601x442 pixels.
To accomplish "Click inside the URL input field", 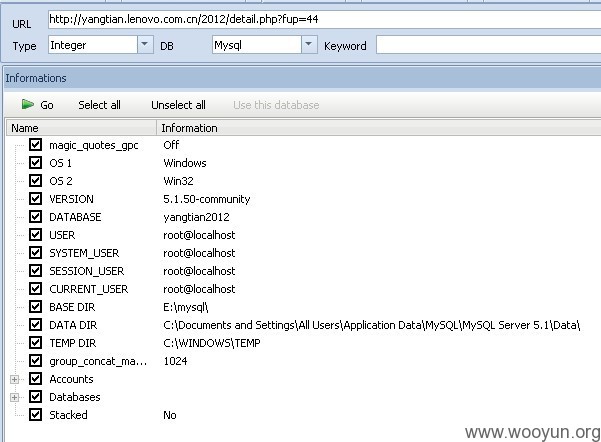I will pyautogui.click(x=324, y=20).
